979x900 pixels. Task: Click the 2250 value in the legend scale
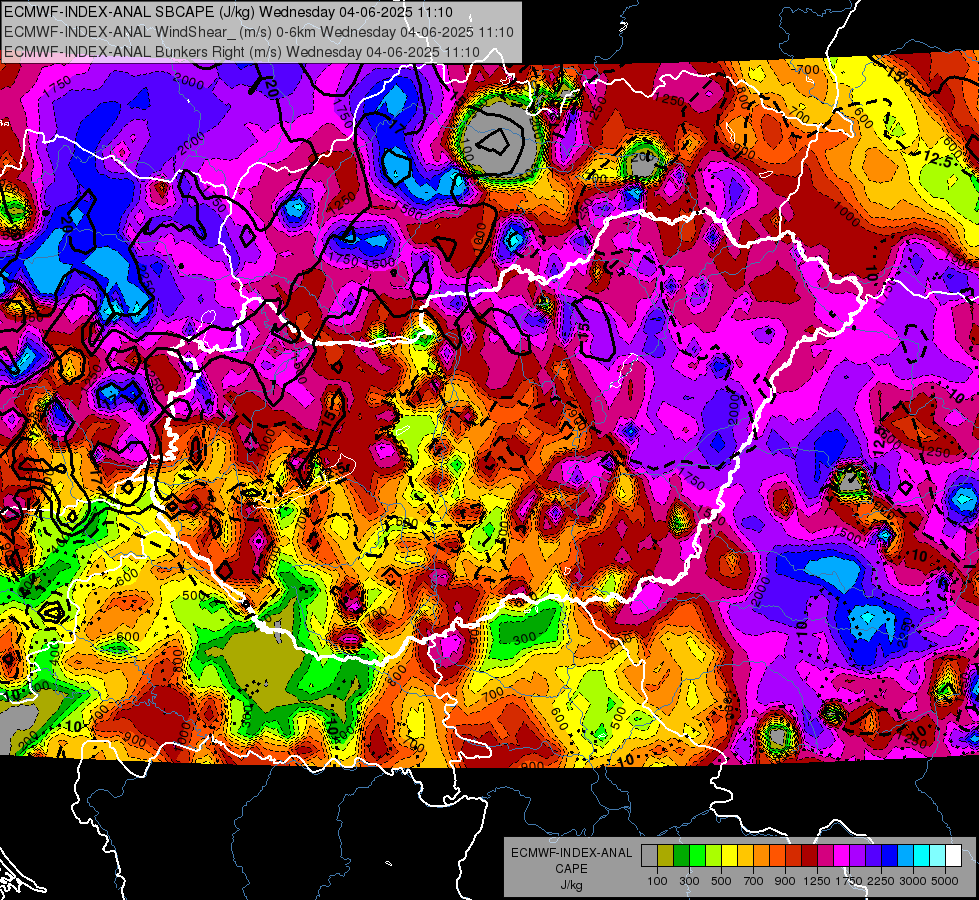coord(882,881)
